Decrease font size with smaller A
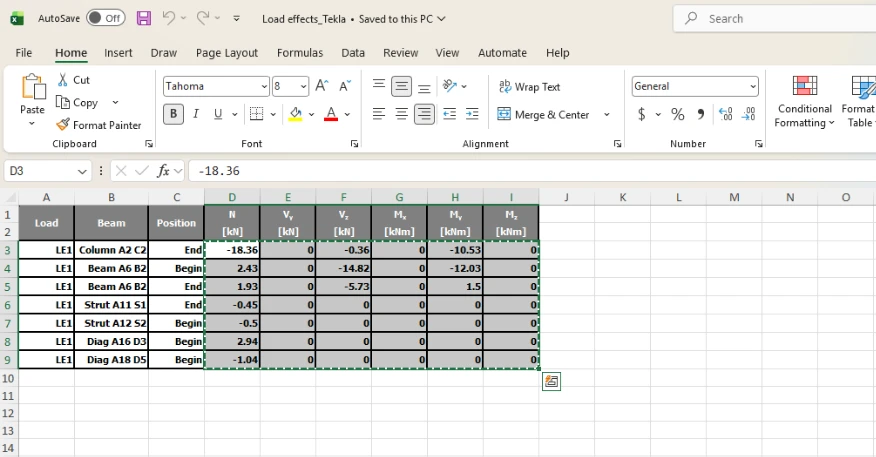 (345, 85)
